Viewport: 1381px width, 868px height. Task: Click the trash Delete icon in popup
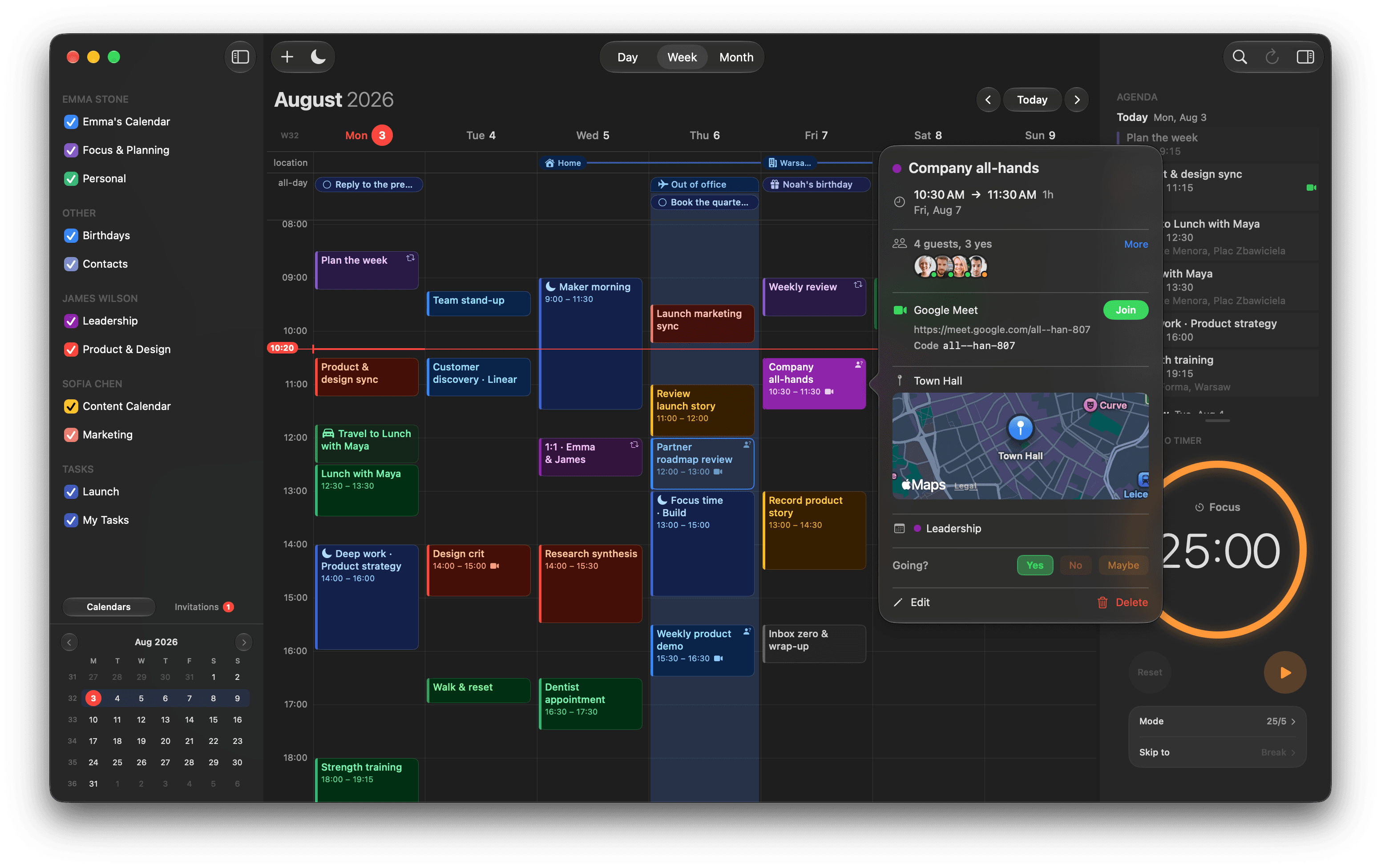coord(1102,602)
